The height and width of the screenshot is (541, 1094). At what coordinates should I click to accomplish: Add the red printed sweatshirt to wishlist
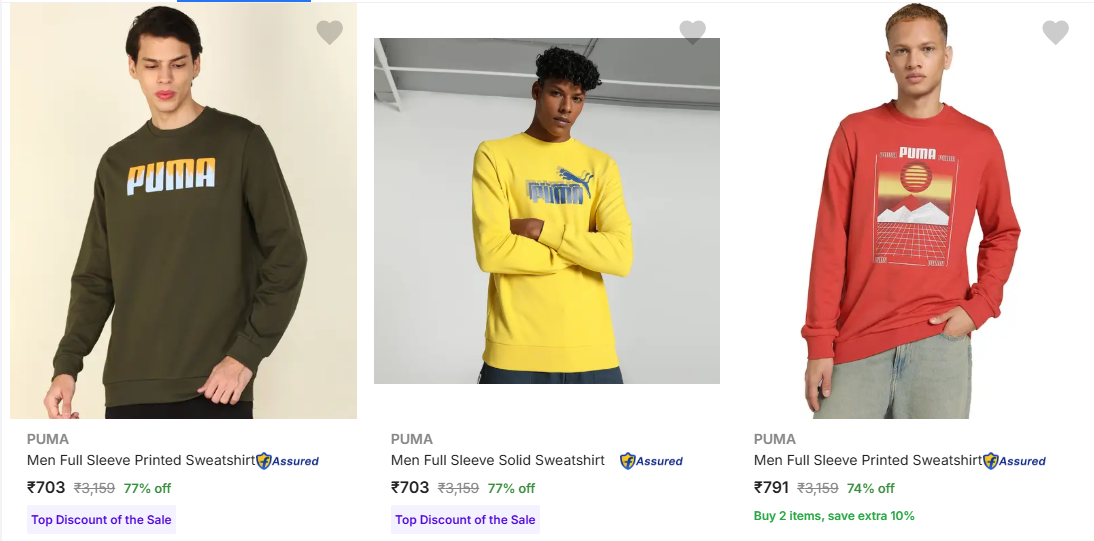click(x=1055, y=33)
